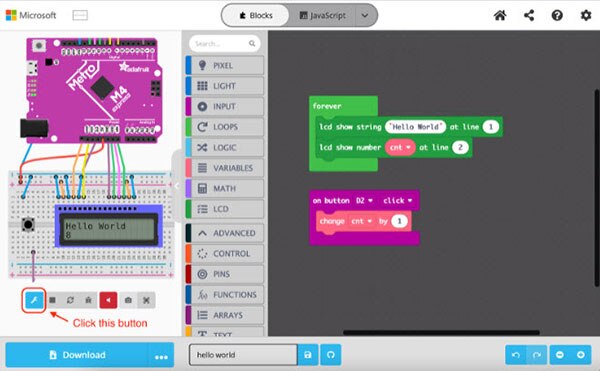Open the cnt variable dropdown in lcd show number
This screenshot has height=371, width=600.
(400, 147)
